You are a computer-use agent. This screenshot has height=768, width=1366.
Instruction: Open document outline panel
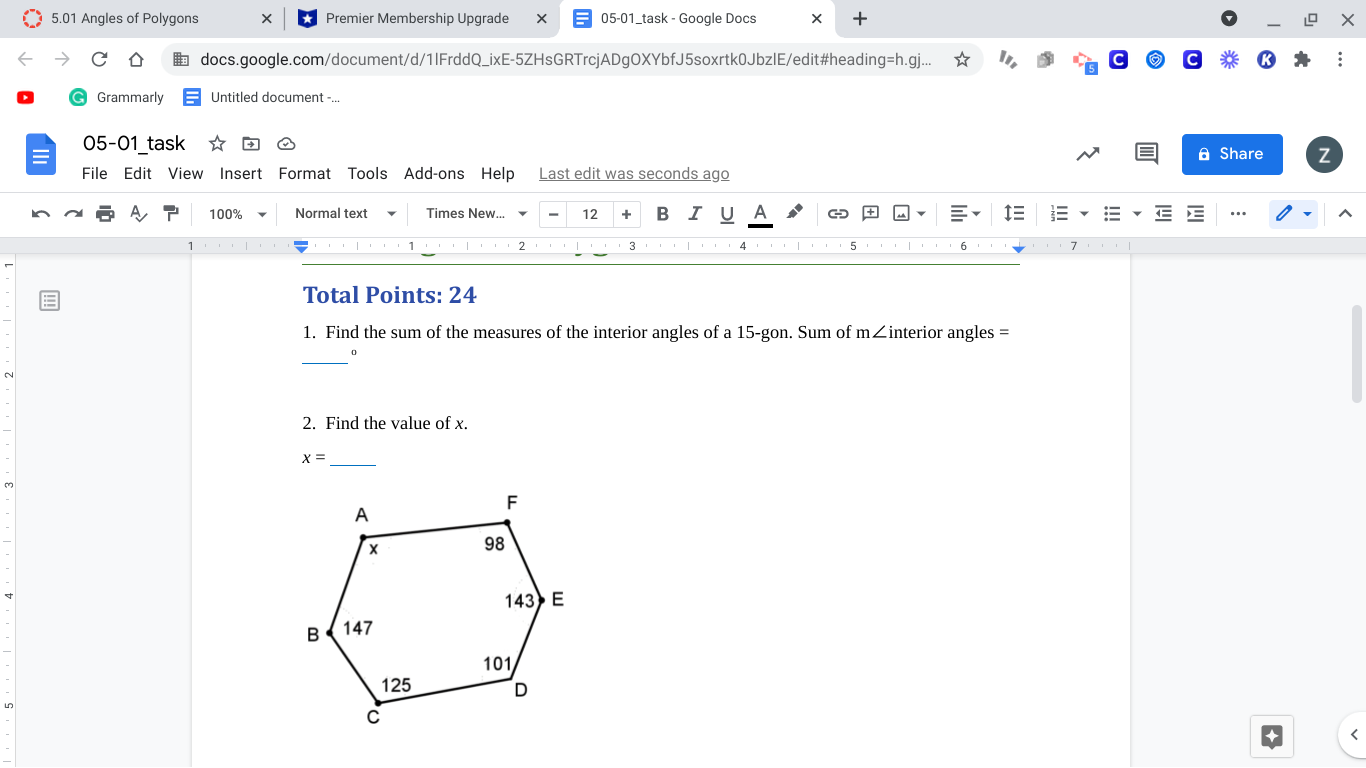coord(49,300)
